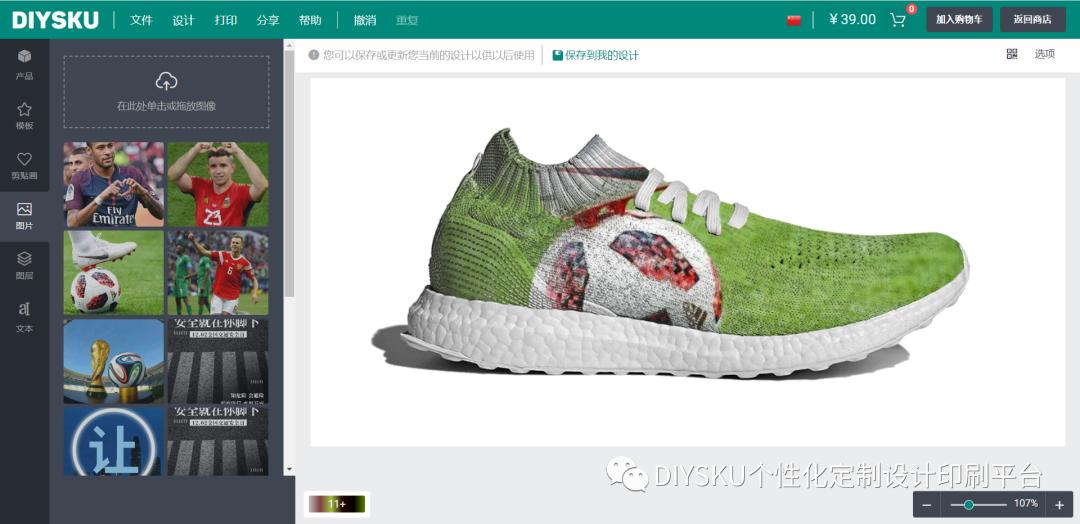Click 保存到我的设计 link
Screen dimensions: 1080x524
pos(596,55)
